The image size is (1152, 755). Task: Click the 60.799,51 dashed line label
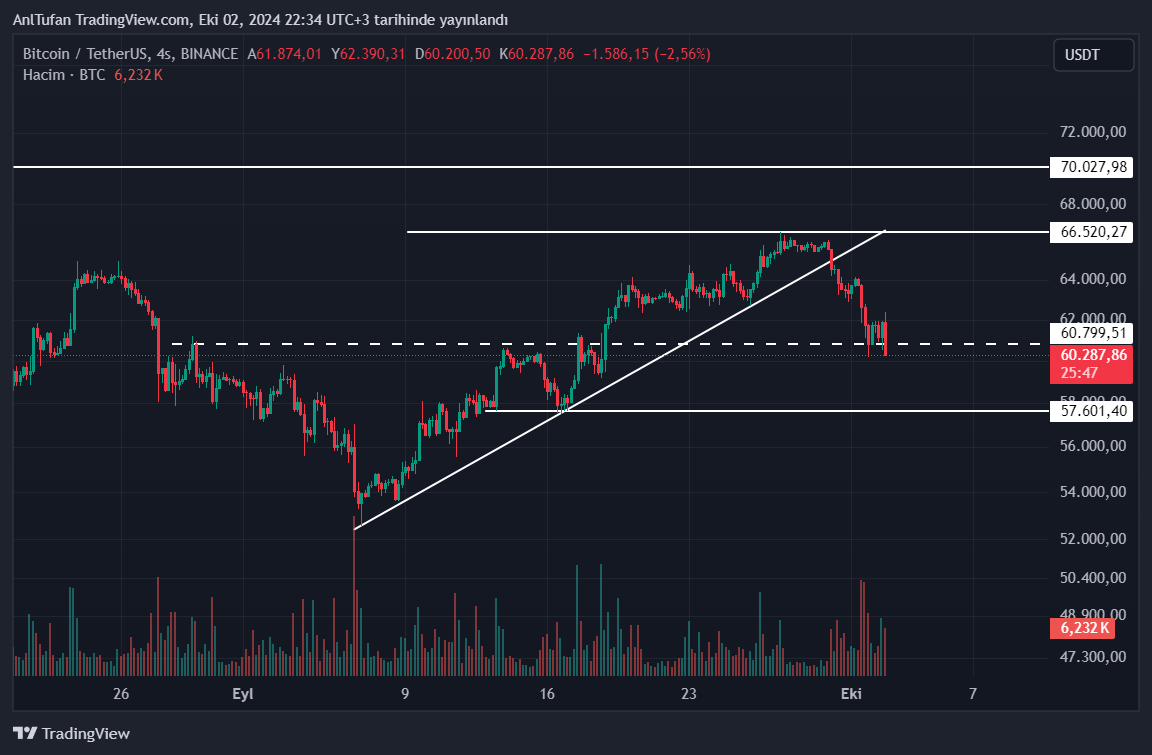[1091, 333]
